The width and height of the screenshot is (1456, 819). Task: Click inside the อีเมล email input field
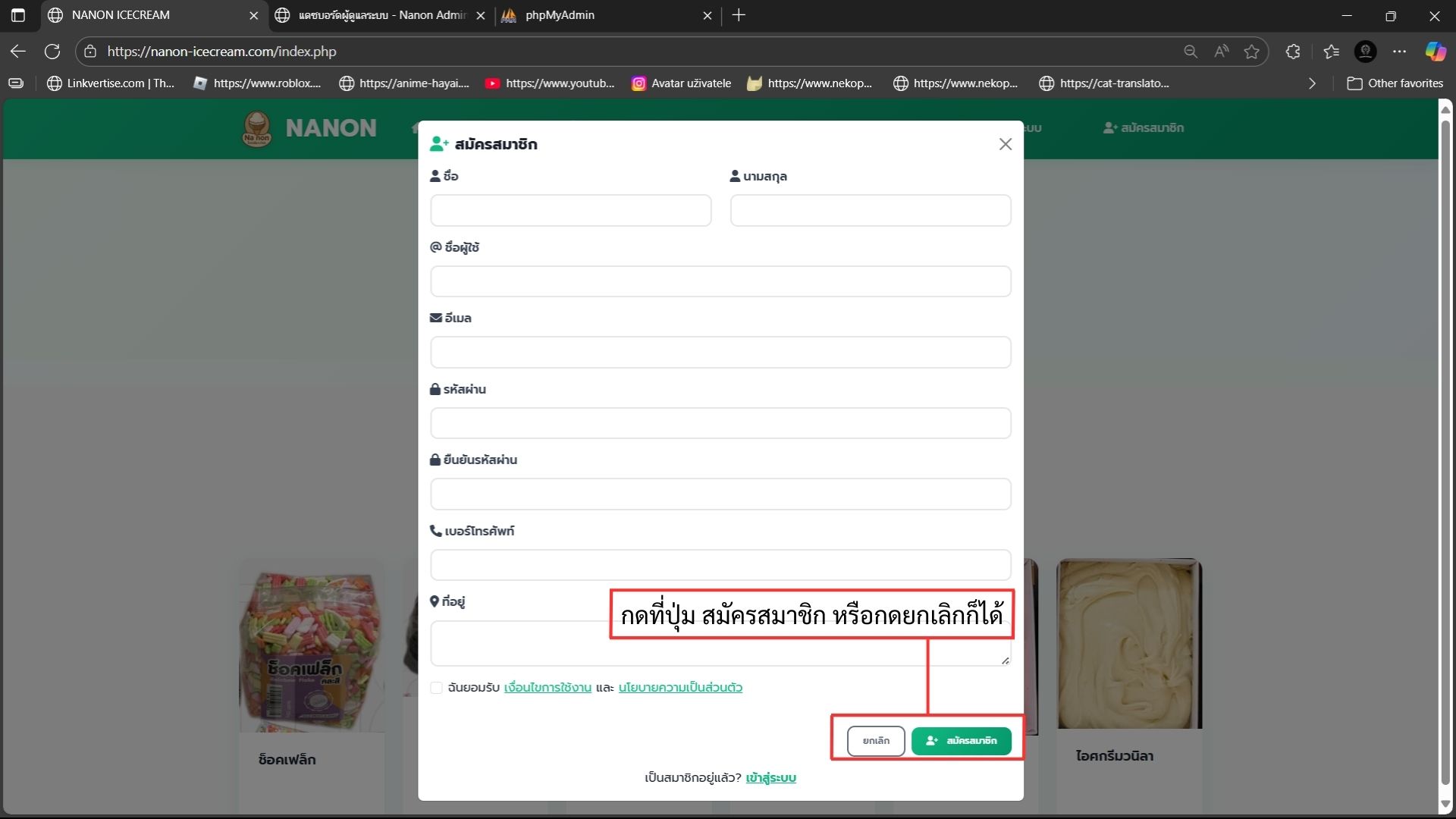coord(720,352)
